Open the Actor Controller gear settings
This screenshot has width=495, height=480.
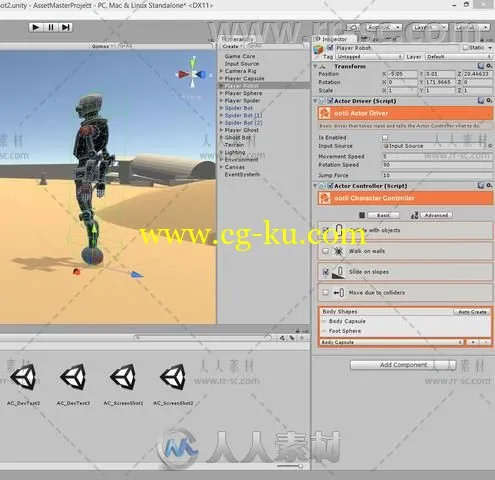coord(489,185)
